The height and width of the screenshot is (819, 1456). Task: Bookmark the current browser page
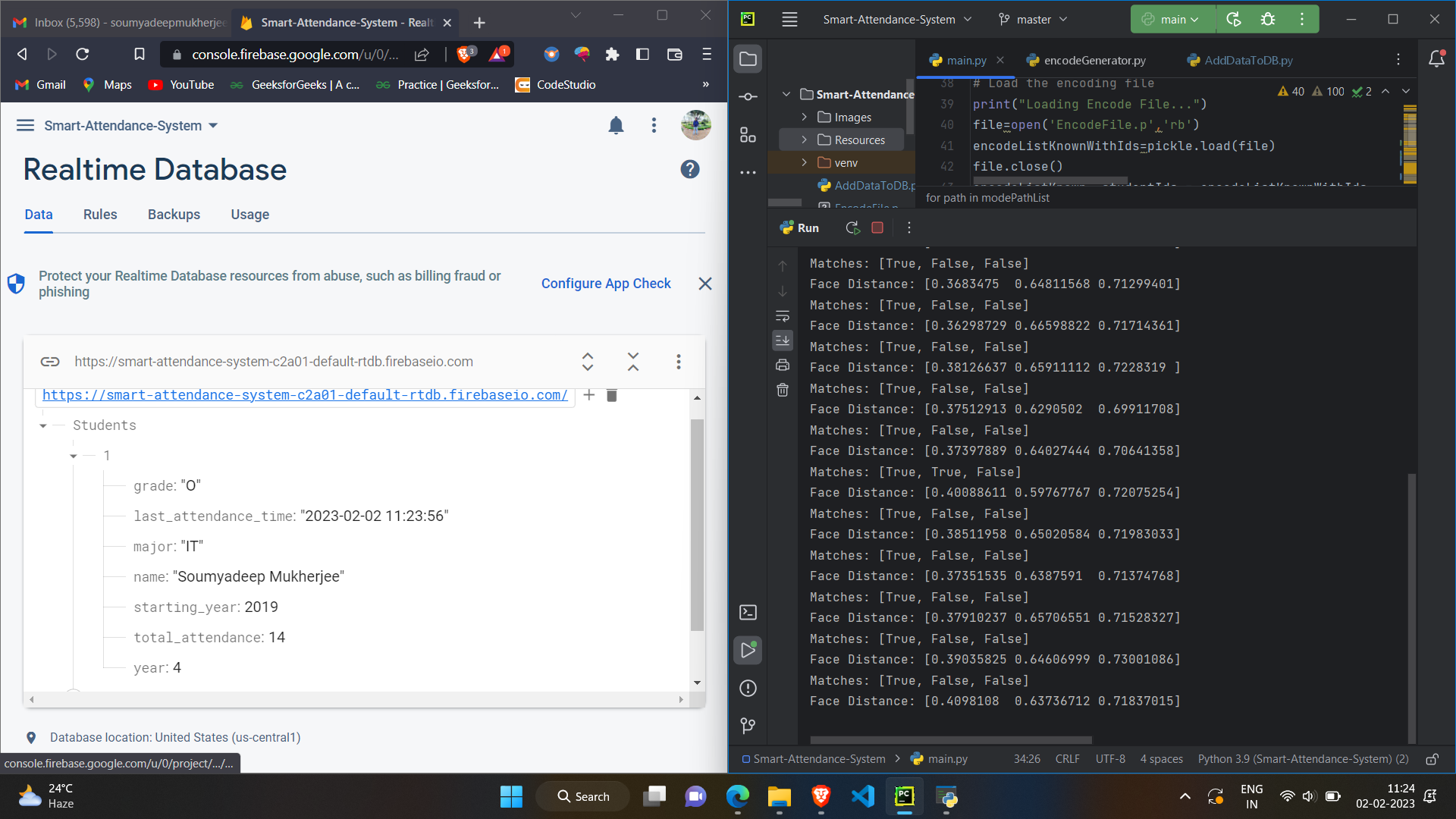140,54
